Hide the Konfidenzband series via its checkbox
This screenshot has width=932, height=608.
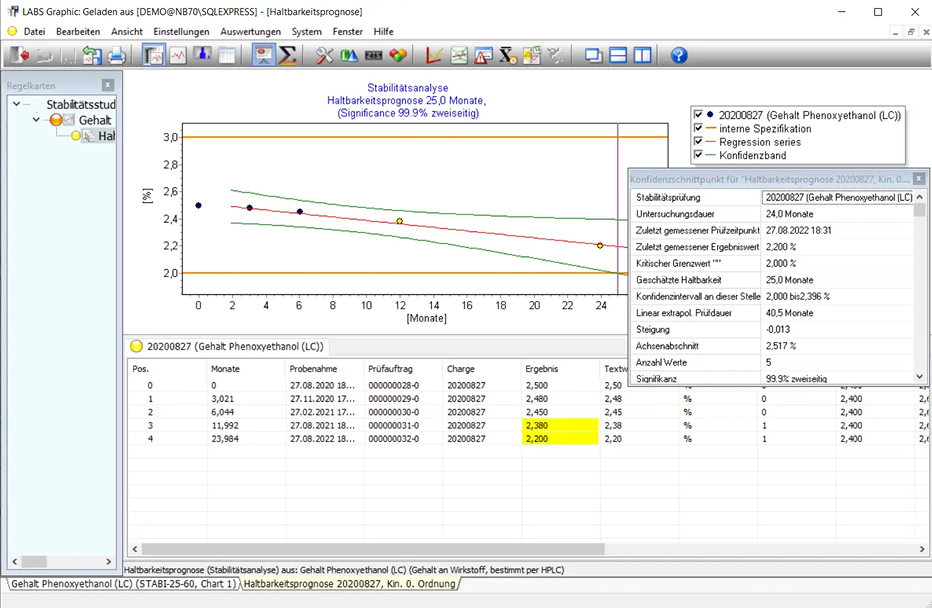pyautogui.click(x=698, y=155)
